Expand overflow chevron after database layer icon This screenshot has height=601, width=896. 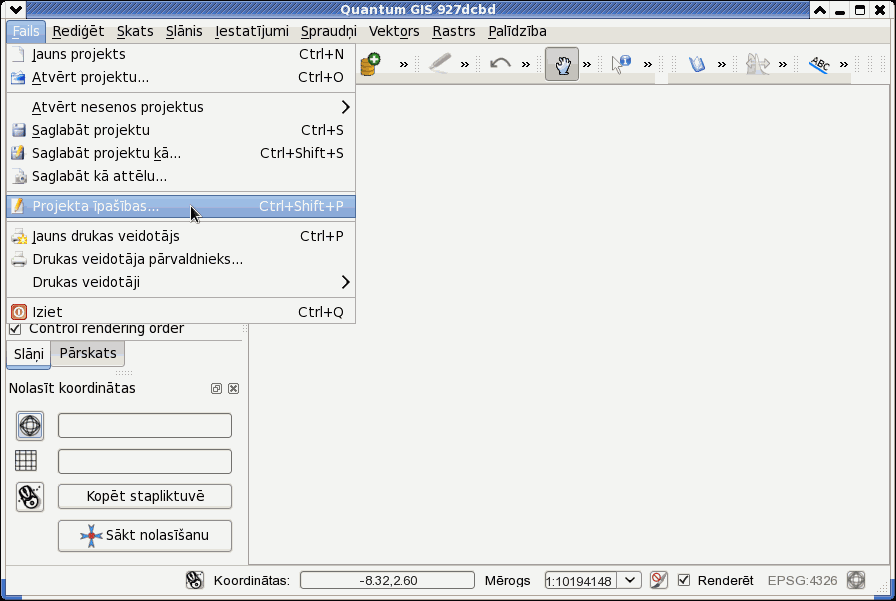click(404, 65)
